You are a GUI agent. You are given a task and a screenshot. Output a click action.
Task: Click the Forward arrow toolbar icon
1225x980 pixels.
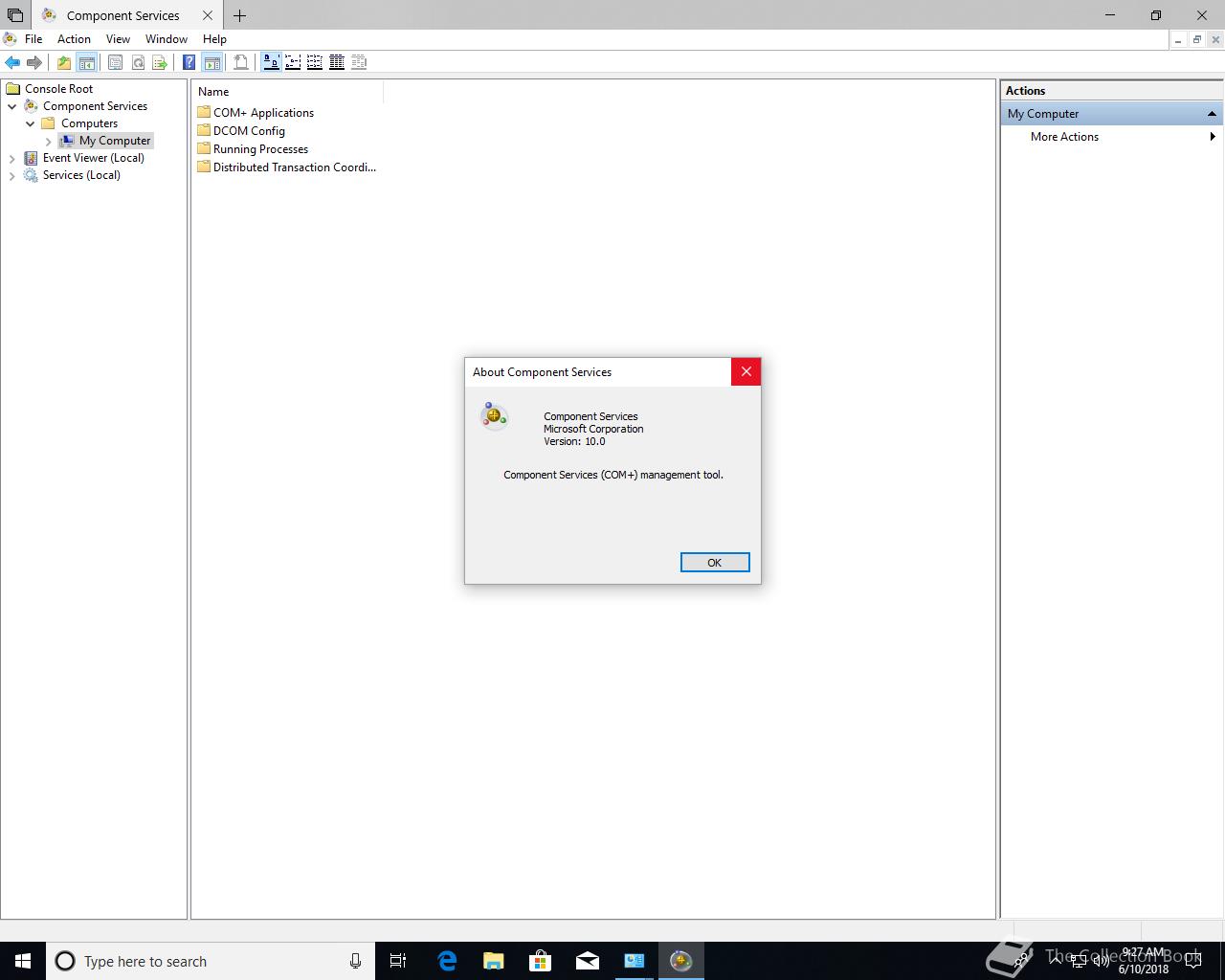pos(34,62)
